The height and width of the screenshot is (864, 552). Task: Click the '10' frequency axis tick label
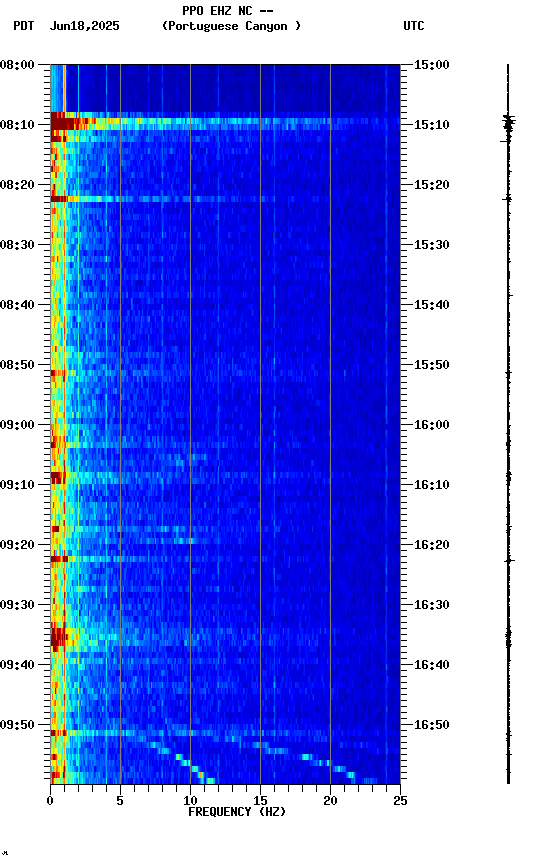click(190, 801)
